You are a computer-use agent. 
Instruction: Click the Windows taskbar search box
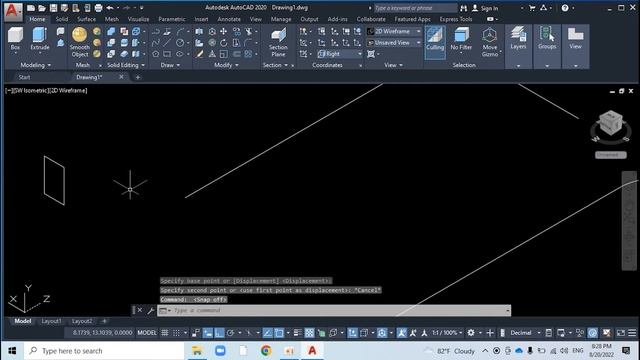coord(104,351)
